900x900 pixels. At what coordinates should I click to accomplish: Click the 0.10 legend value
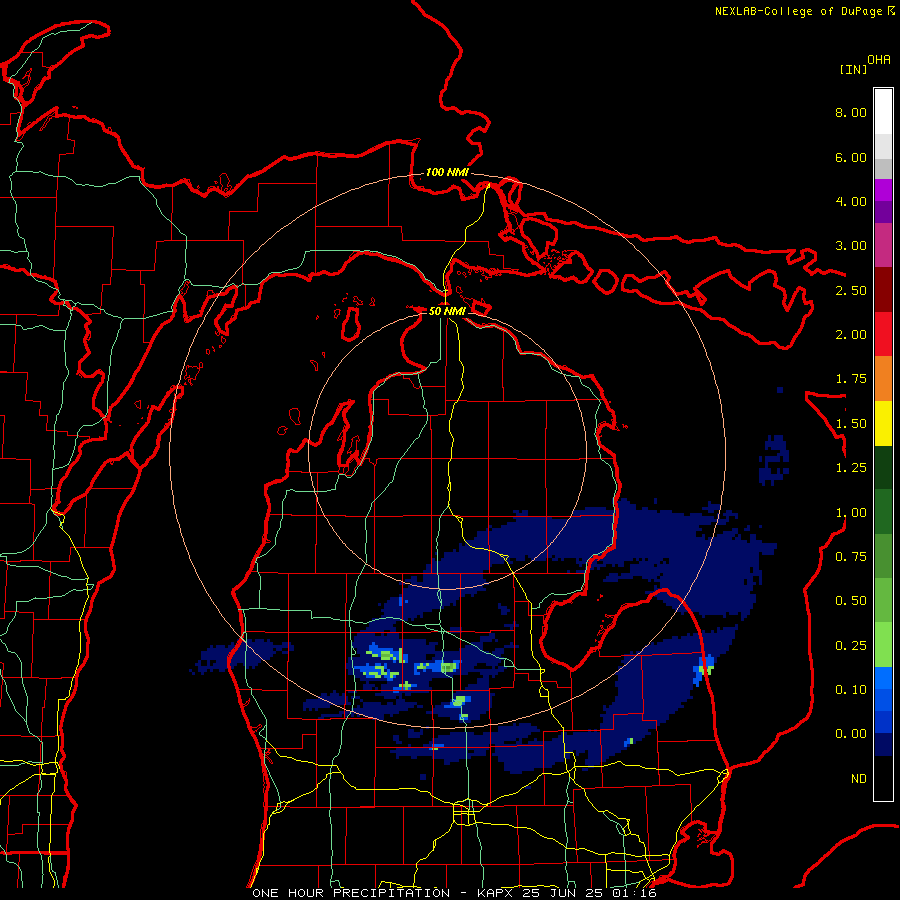click(851, 690)
